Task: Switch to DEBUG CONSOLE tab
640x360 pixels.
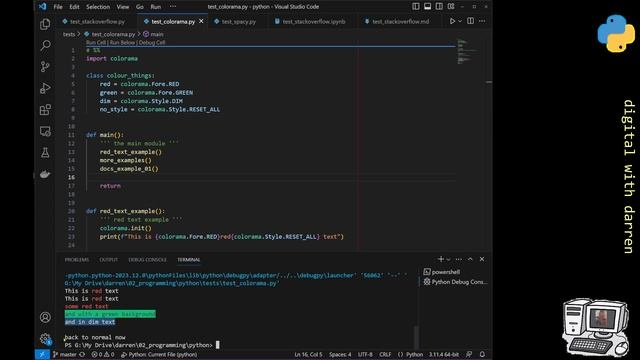Action: point(147,260)
